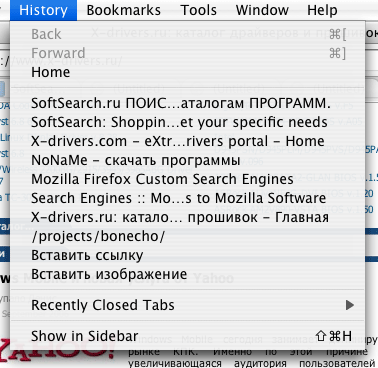Expand the Recently Closed Tabs submenu

pyautogui.click(x=188, y=305)
